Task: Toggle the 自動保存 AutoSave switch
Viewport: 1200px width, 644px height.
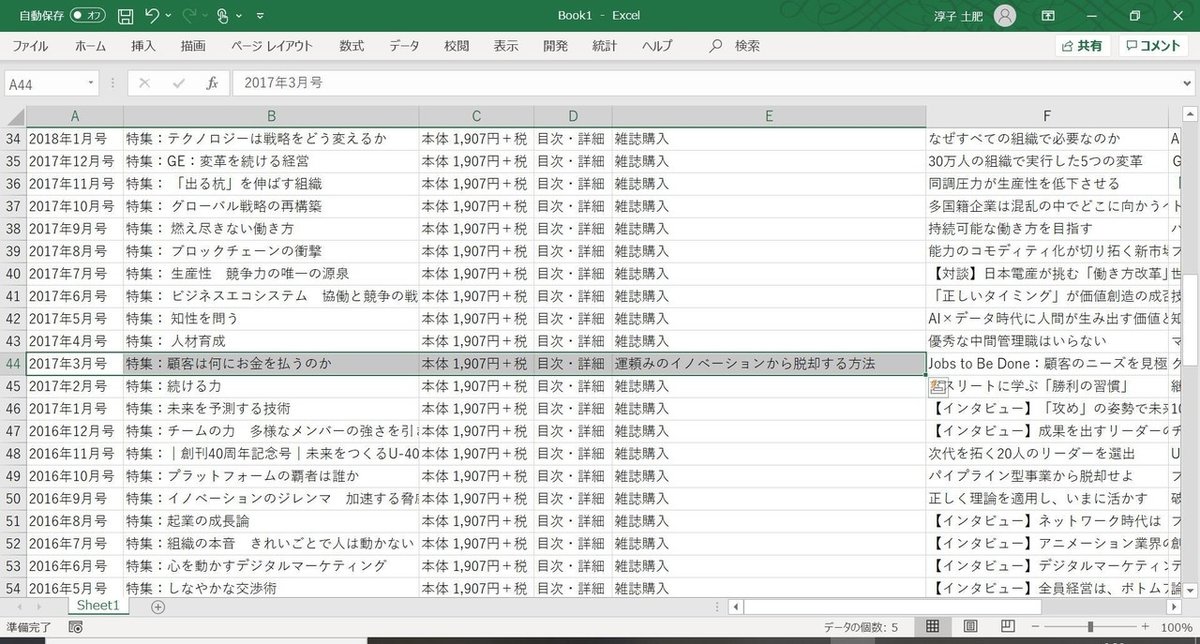Action: [88, 16]
